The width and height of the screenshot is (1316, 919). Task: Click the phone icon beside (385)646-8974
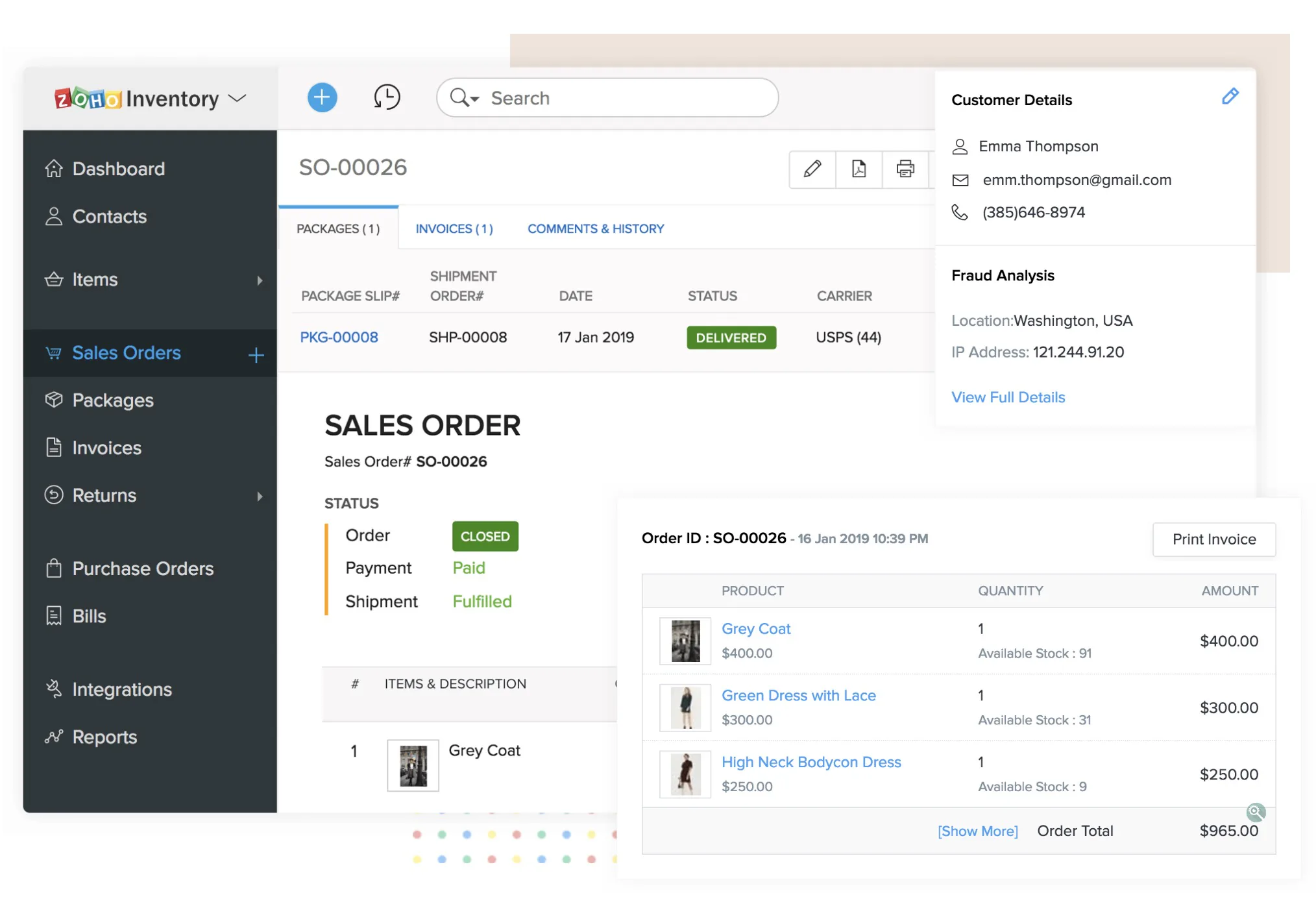(x=960, y=212)
